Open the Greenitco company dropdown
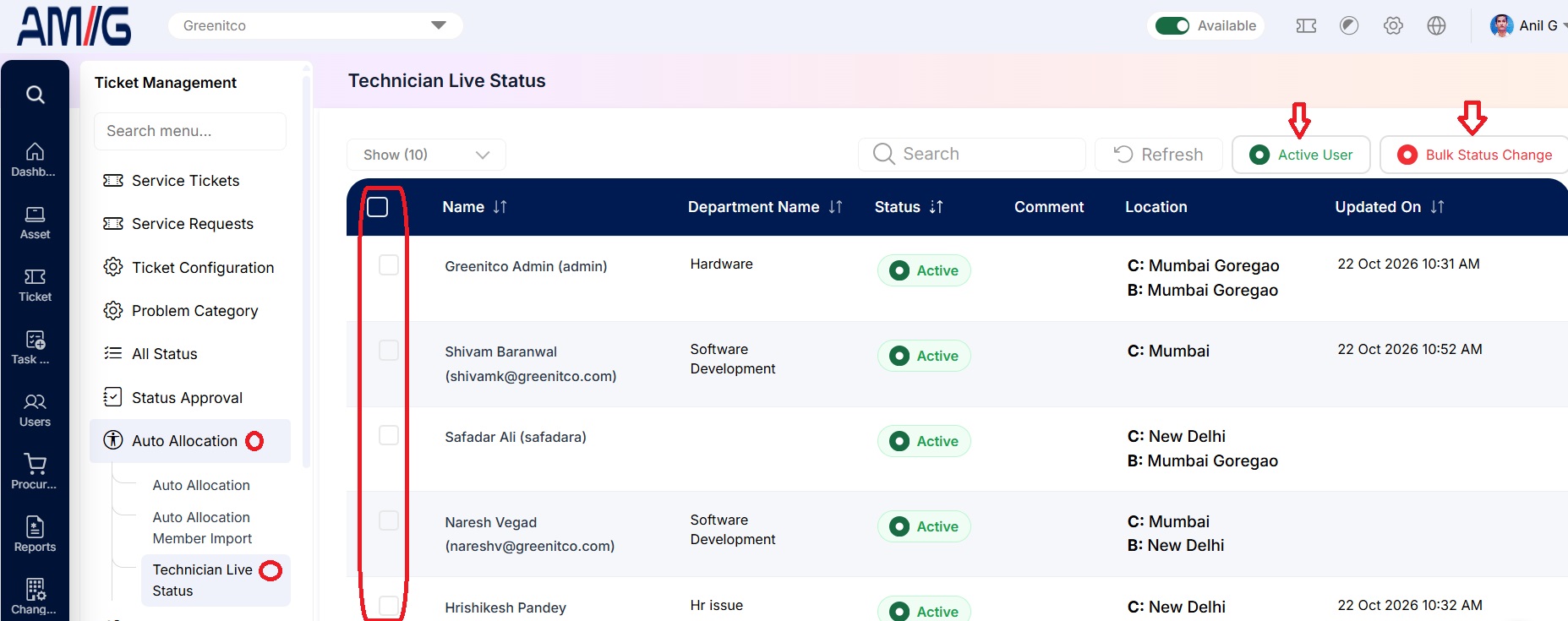 pyautogui.click(x=315, y=25)
